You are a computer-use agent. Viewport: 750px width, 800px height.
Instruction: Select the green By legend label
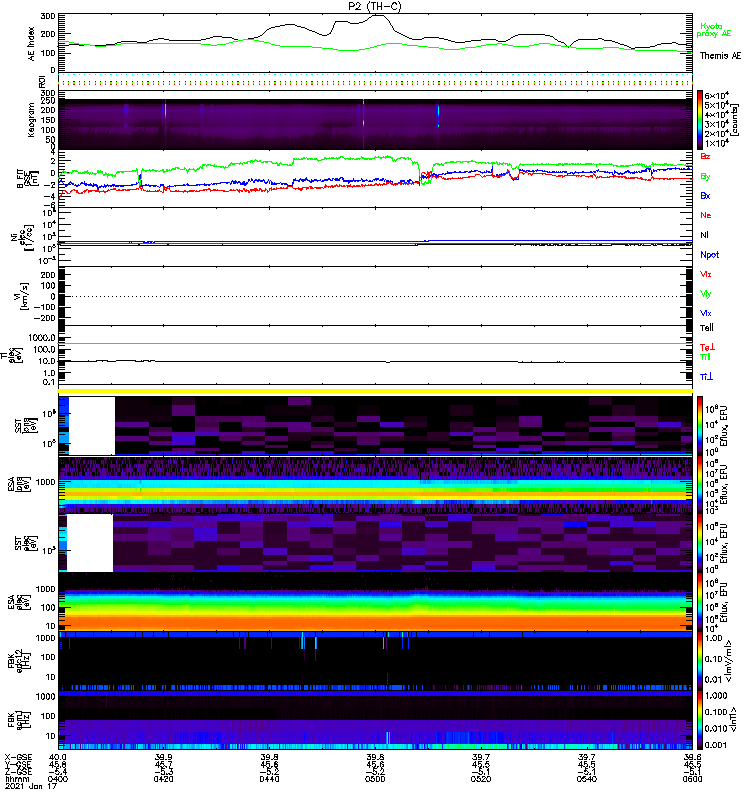click(705, 177)
